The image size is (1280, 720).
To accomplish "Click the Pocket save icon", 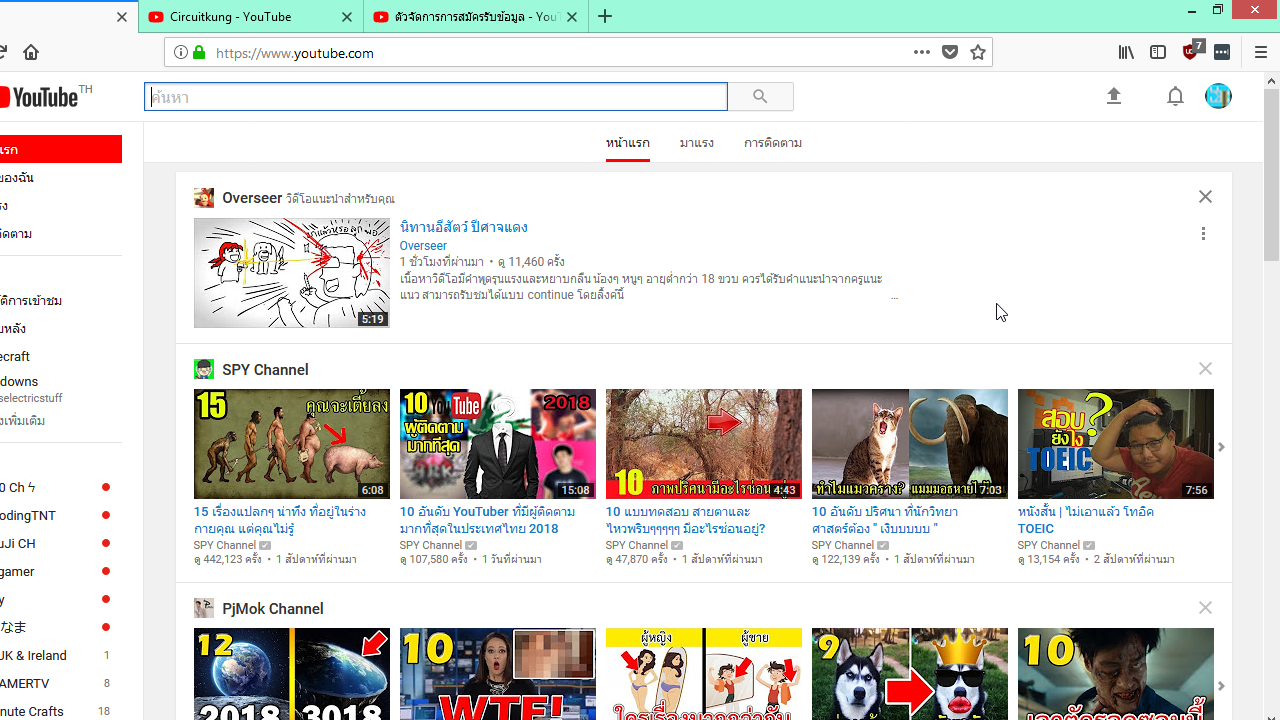I will [x=950, y=52].
